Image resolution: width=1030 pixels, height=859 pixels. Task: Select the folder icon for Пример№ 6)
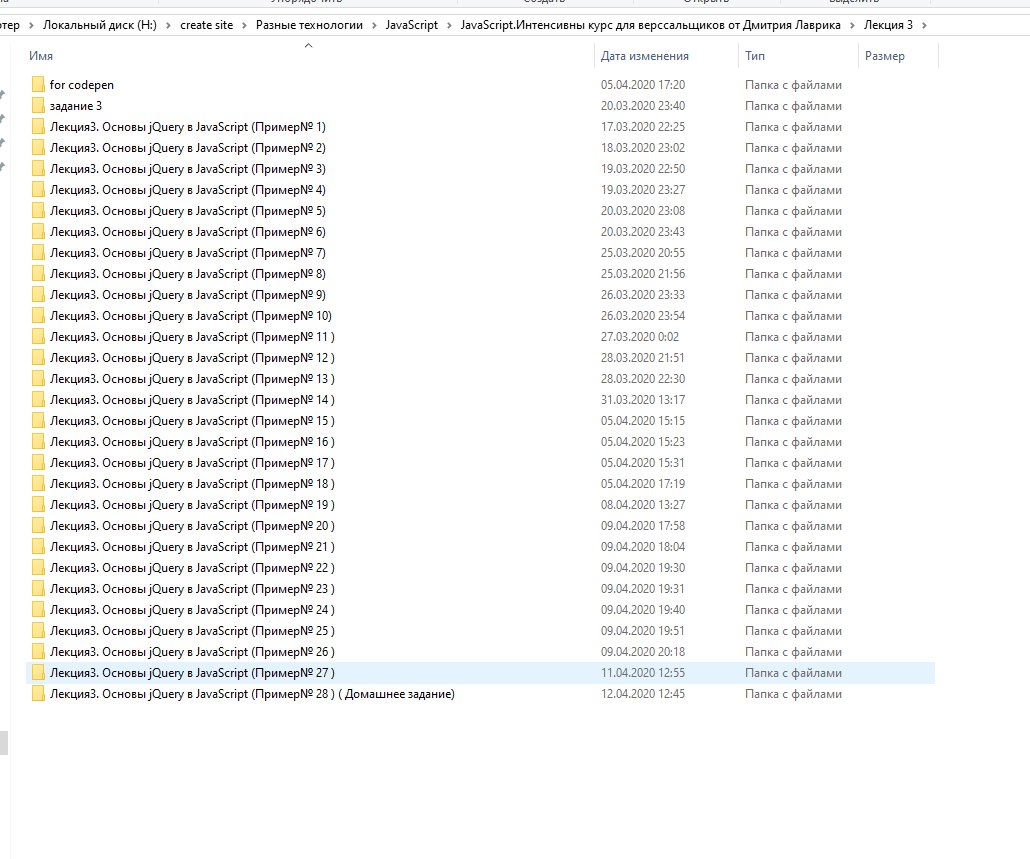point(38,232)
